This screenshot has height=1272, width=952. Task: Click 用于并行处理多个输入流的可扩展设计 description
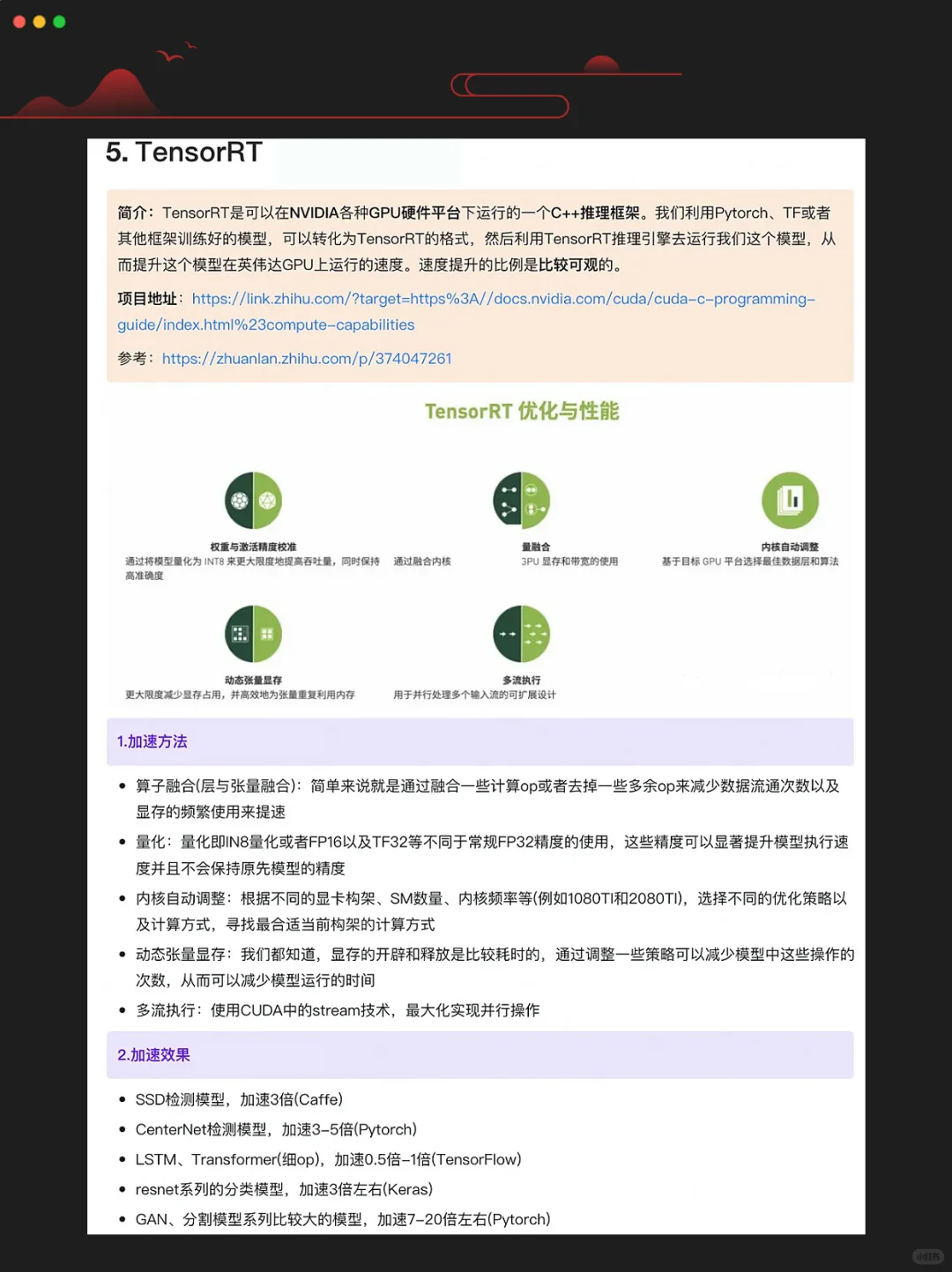pos(474,695)
